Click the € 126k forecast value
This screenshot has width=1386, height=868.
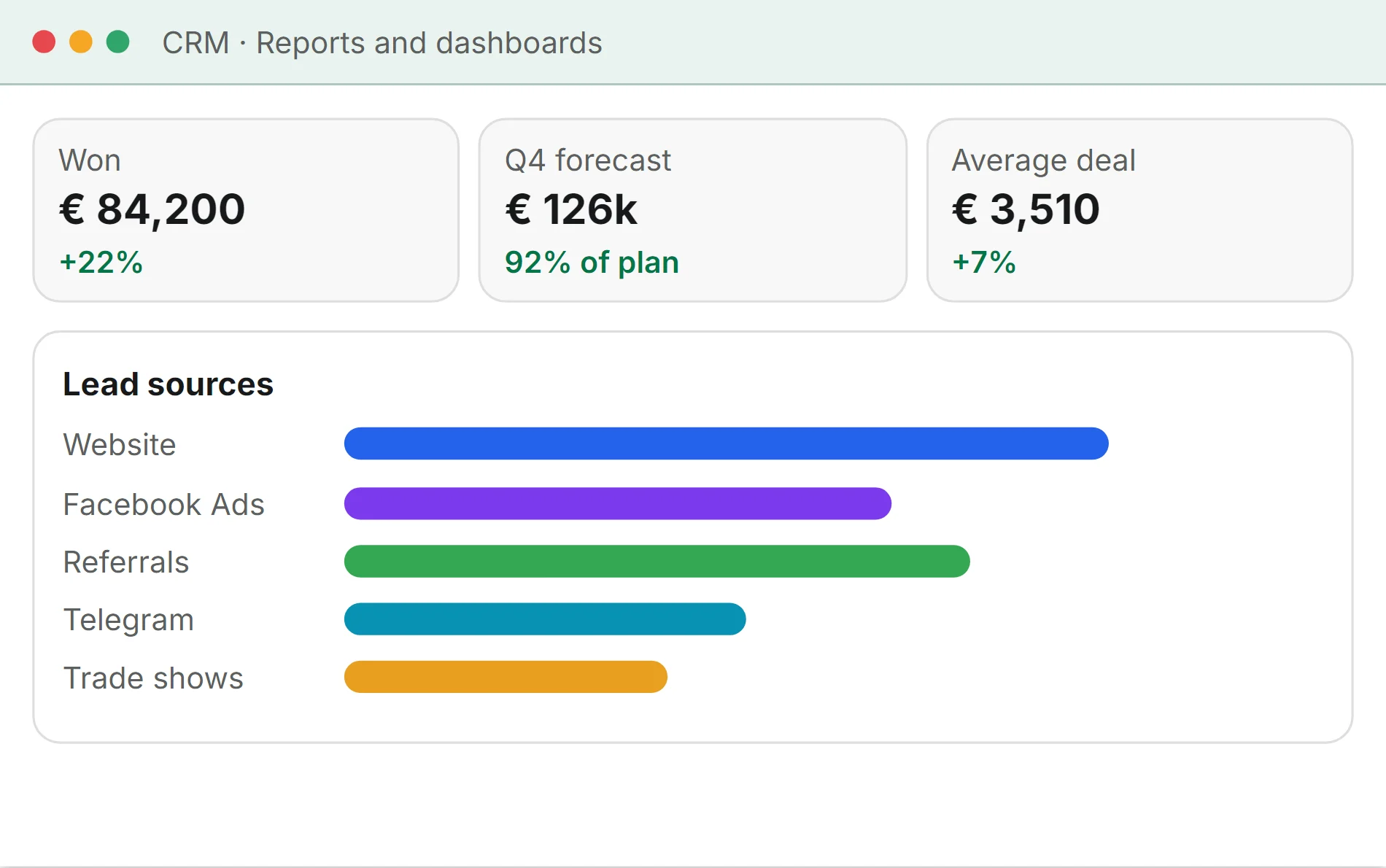click(x=571, y=209)
